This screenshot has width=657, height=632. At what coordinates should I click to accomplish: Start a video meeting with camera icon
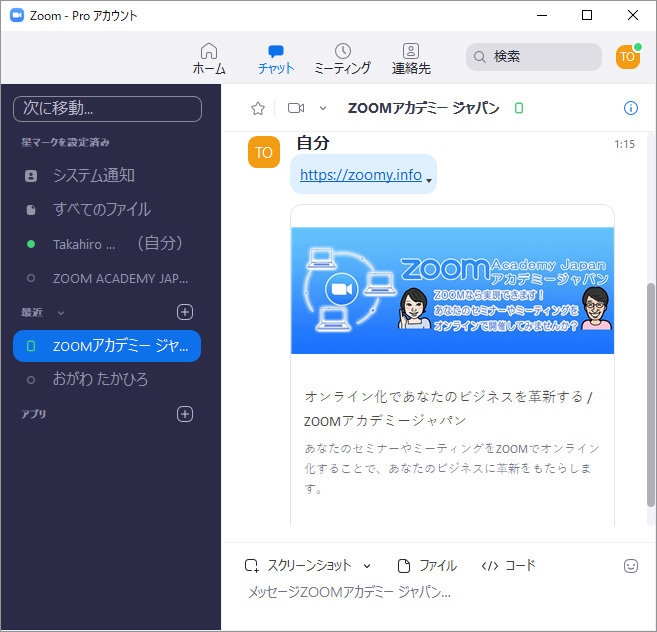pos(295,108)
